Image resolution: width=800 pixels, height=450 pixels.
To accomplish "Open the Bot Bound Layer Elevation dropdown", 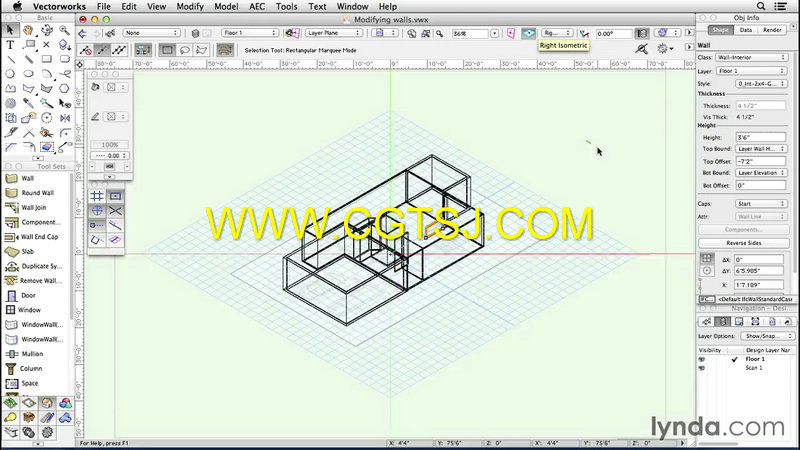I will (761, 173).
